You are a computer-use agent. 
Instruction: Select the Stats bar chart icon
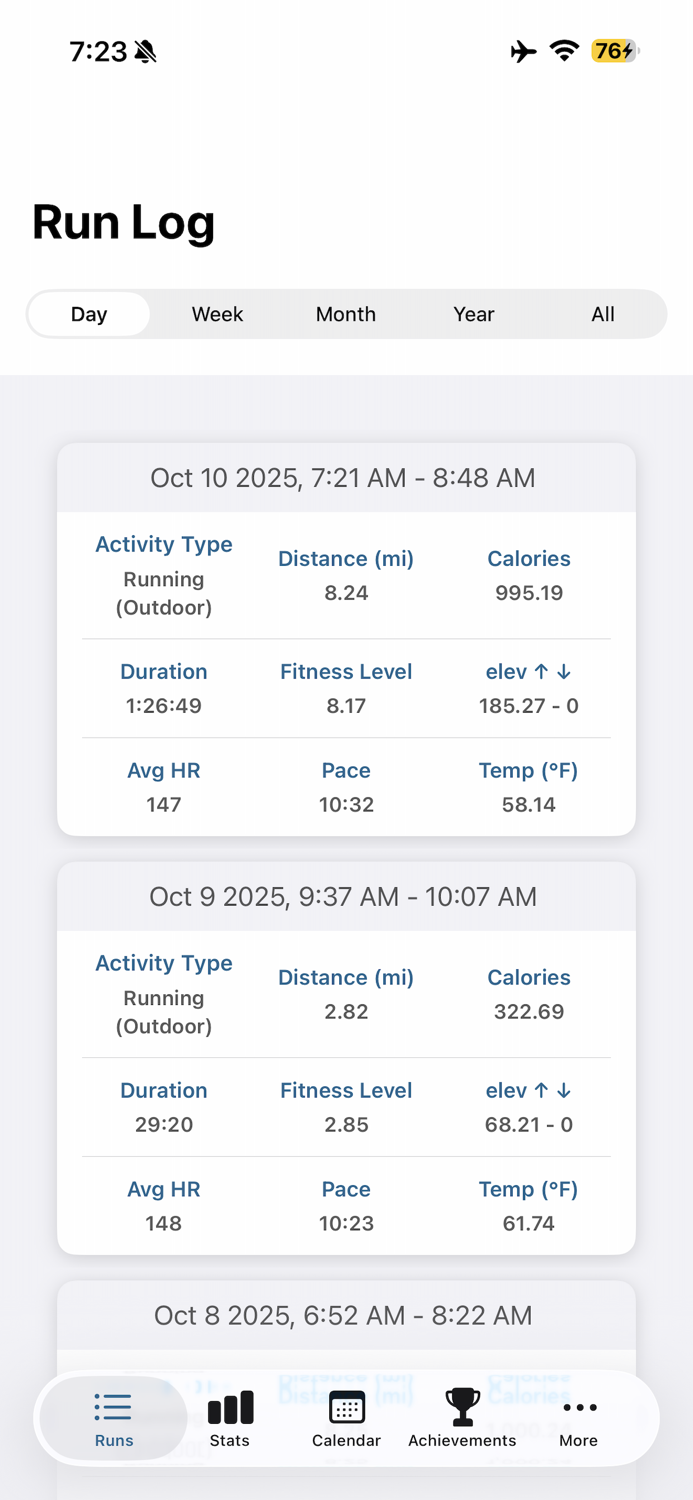pyautogui.click(x=230, y=1407)
